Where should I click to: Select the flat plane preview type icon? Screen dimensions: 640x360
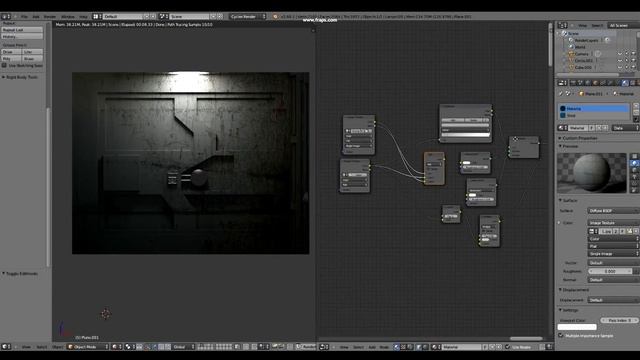click(x=634, y=157)
